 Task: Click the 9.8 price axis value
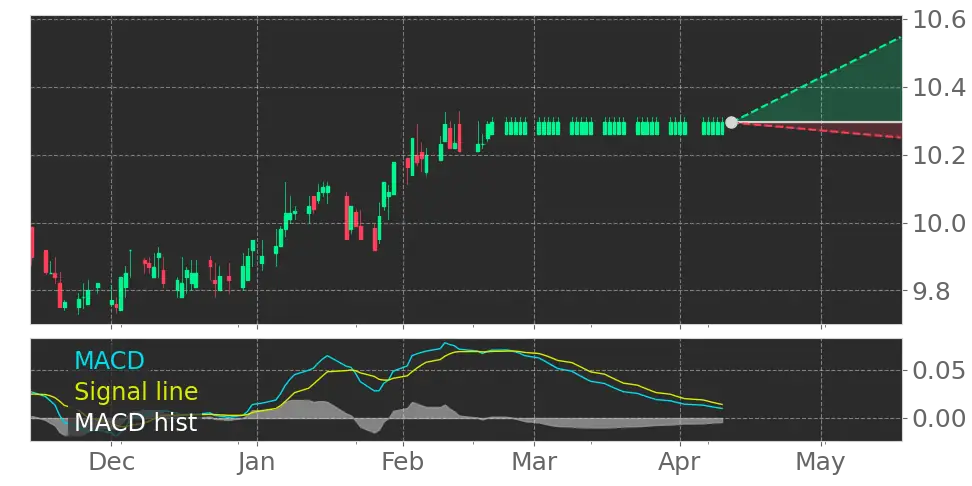[929, 290]
